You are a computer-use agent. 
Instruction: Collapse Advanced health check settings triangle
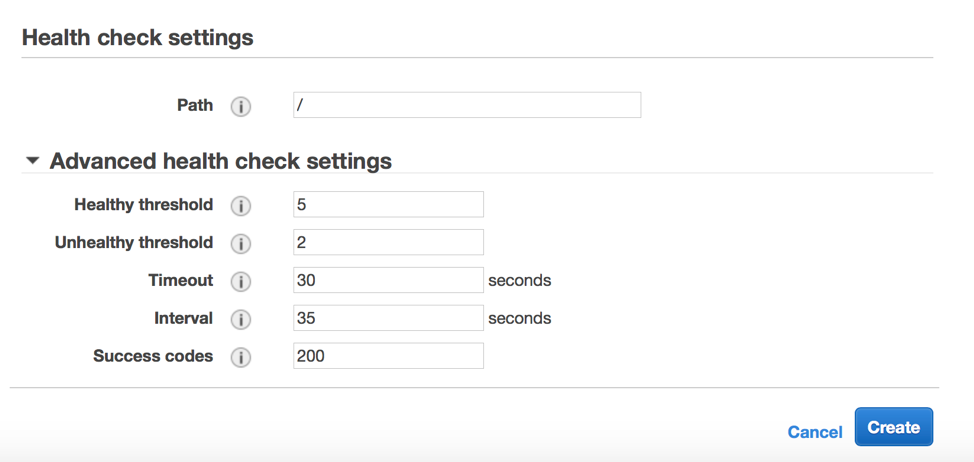(x=33, y=161)
